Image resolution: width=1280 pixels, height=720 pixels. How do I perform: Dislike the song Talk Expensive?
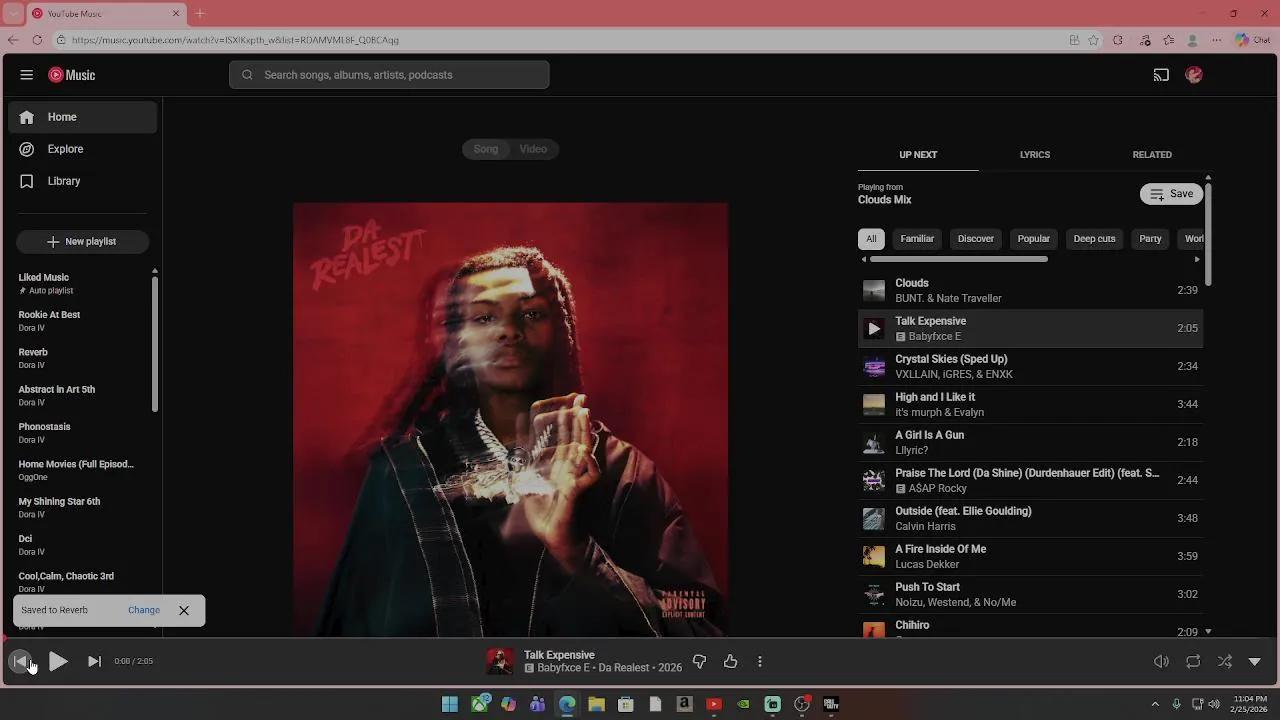(699, 661)
